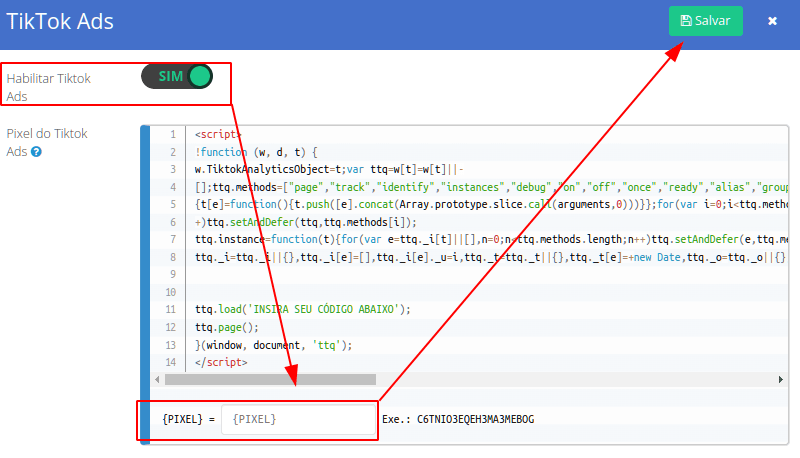Image resolution: width=800 pixels, height=458 pixels.
Task: Click line number 11 in the gutter
Action: tap(170, 309)
